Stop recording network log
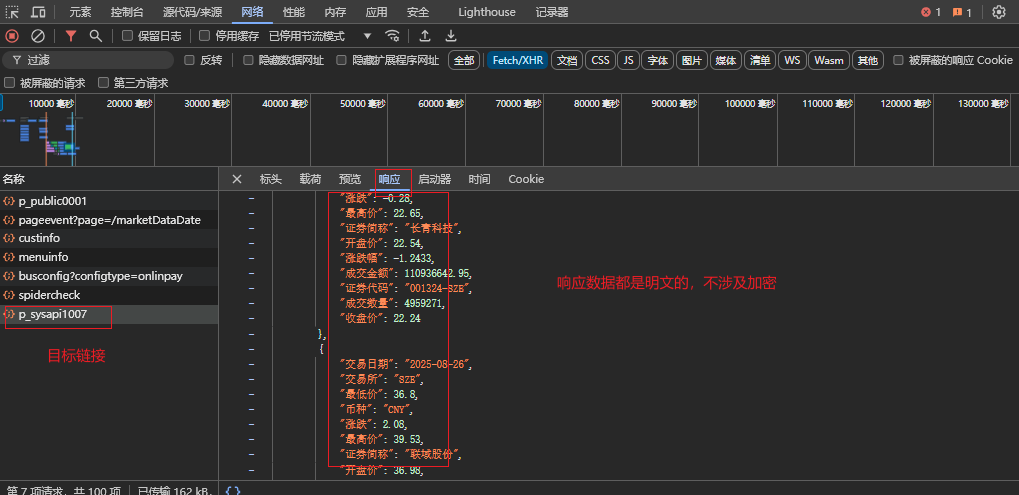 click(x=12, y=36)
